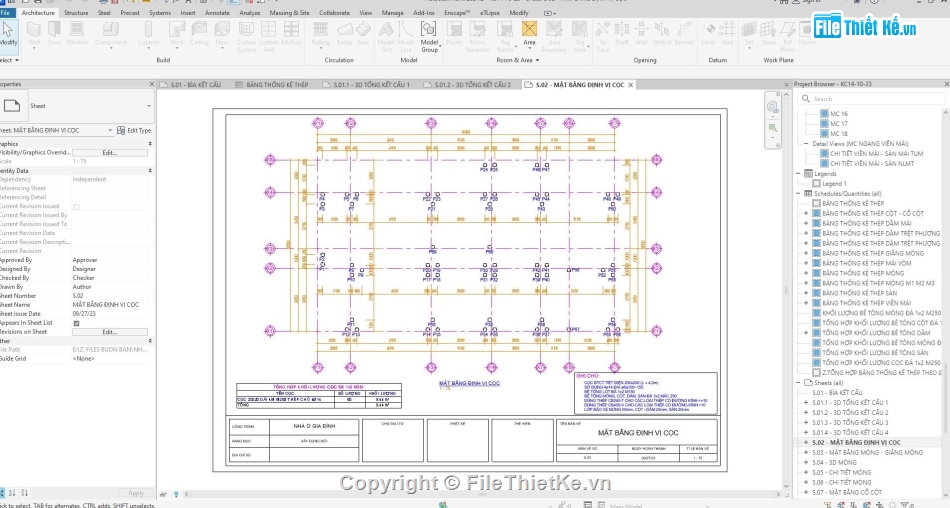Click Revisions on Sheet Edit button
Viewport: 950px width, 508px height.
tap(110, 332)
